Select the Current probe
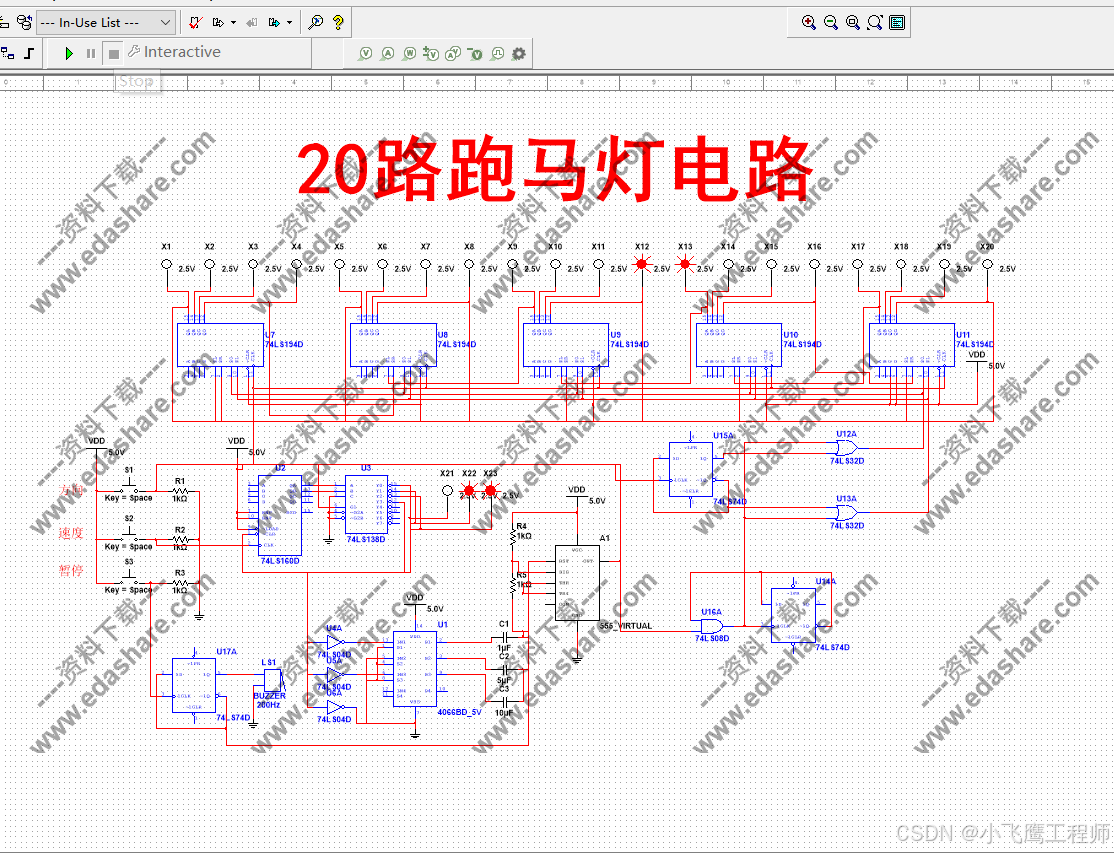1114x853 pixels. 387,53
